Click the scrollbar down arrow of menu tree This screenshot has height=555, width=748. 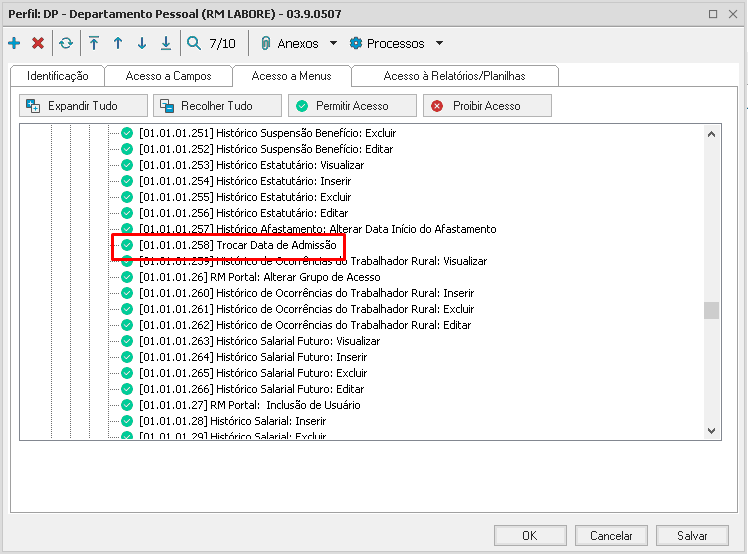coord(711,430)
